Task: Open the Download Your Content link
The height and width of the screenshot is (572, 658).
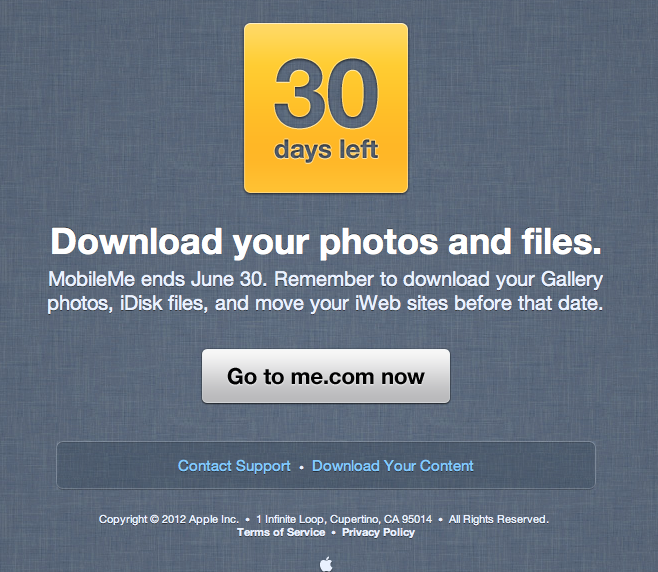Action: [x=393, y=466]
